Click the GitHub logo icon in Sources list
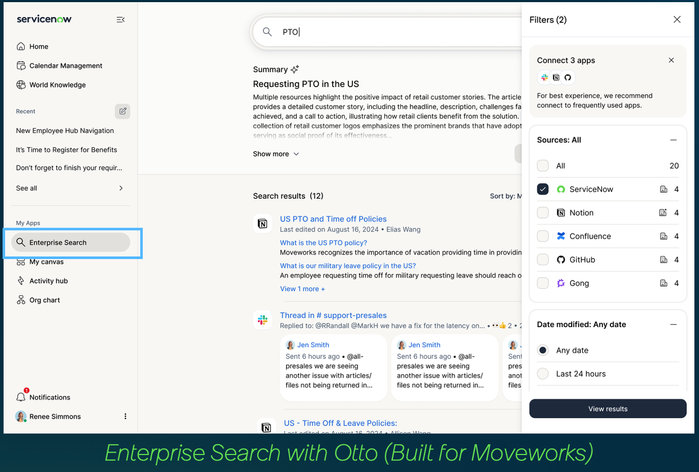Screen dimensions: 699x472 pos(561,259)
